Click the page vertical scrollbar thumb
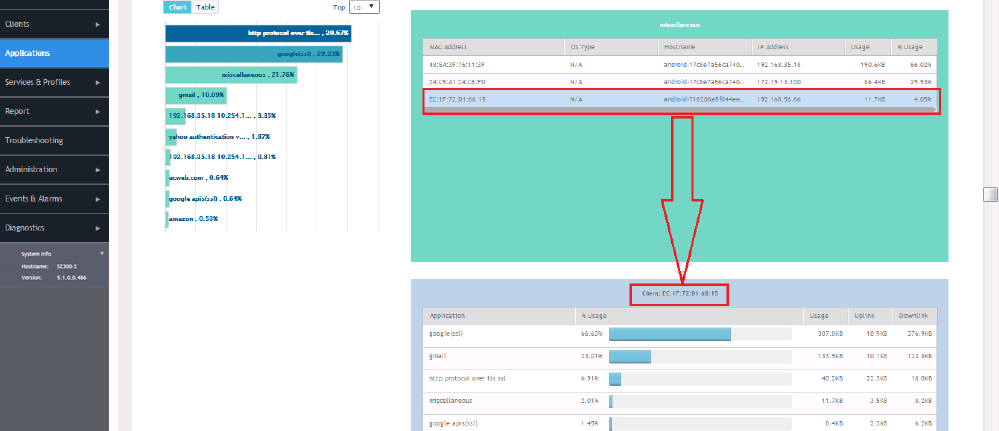Viewport: 999px width, 431px height. coord(990,194)
